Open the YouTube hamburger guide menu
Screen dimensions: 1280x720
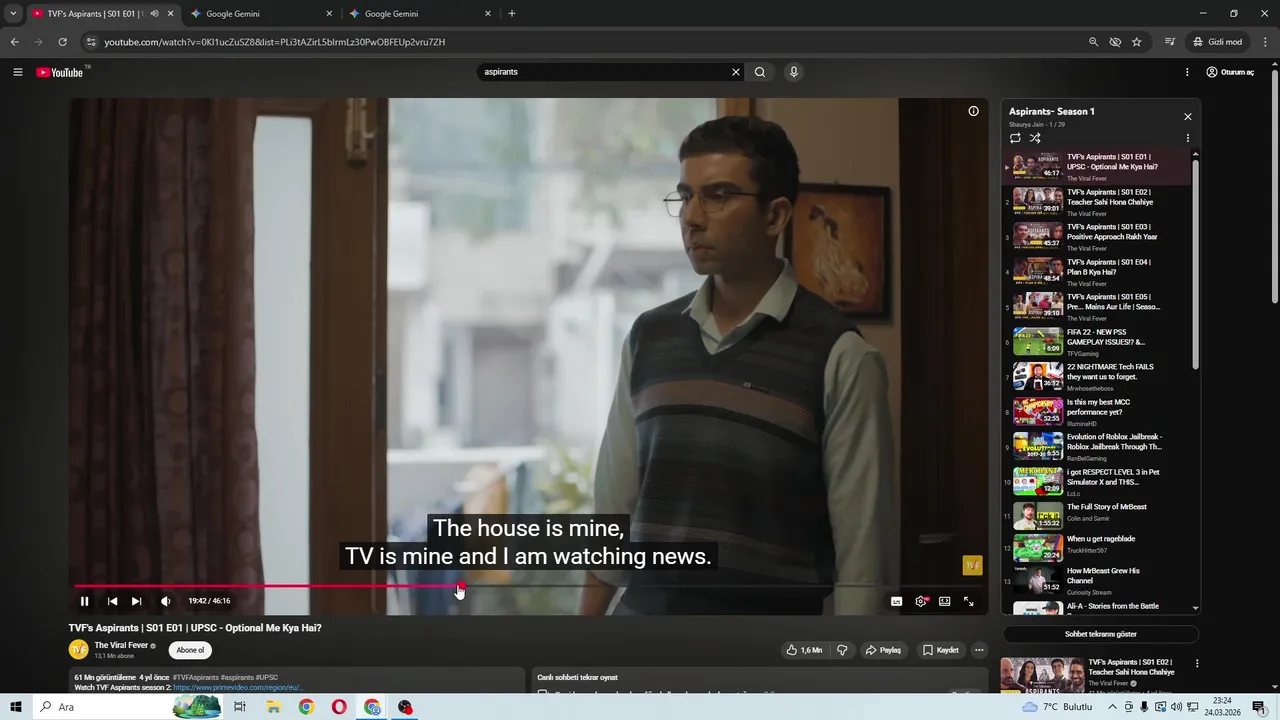(17, 72)
